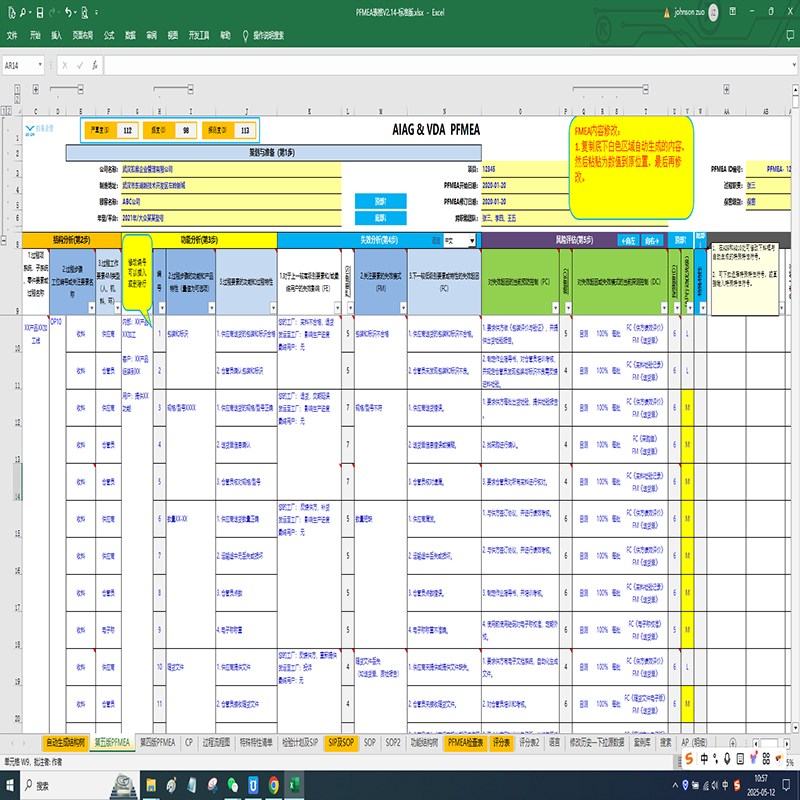This screenshot has width=800, height=800.
Task: Click the microphone icon on the IME bar
Action: coord(727,759)
